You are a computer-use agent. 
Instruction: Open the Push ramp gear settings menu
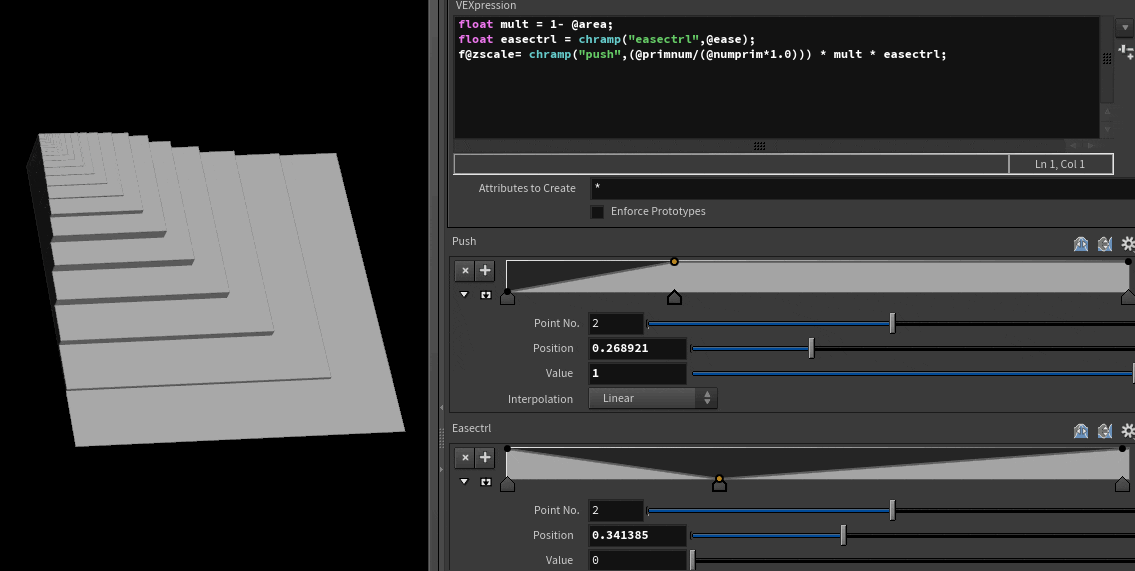[x=1127, y=243]
